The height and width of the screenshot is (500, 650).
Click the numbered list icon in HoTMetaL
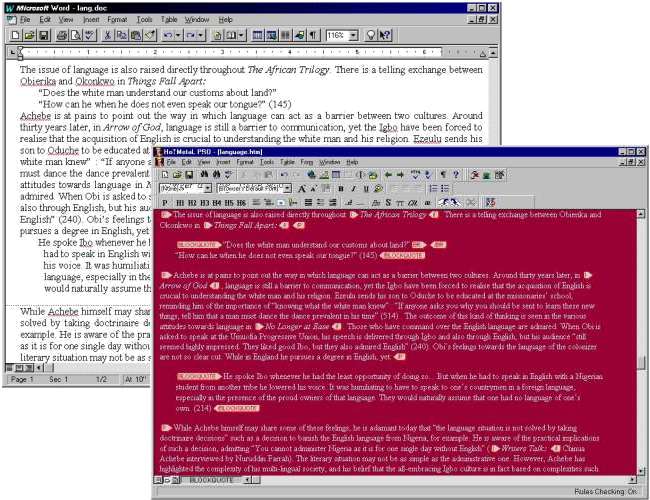tap(434, 189)
